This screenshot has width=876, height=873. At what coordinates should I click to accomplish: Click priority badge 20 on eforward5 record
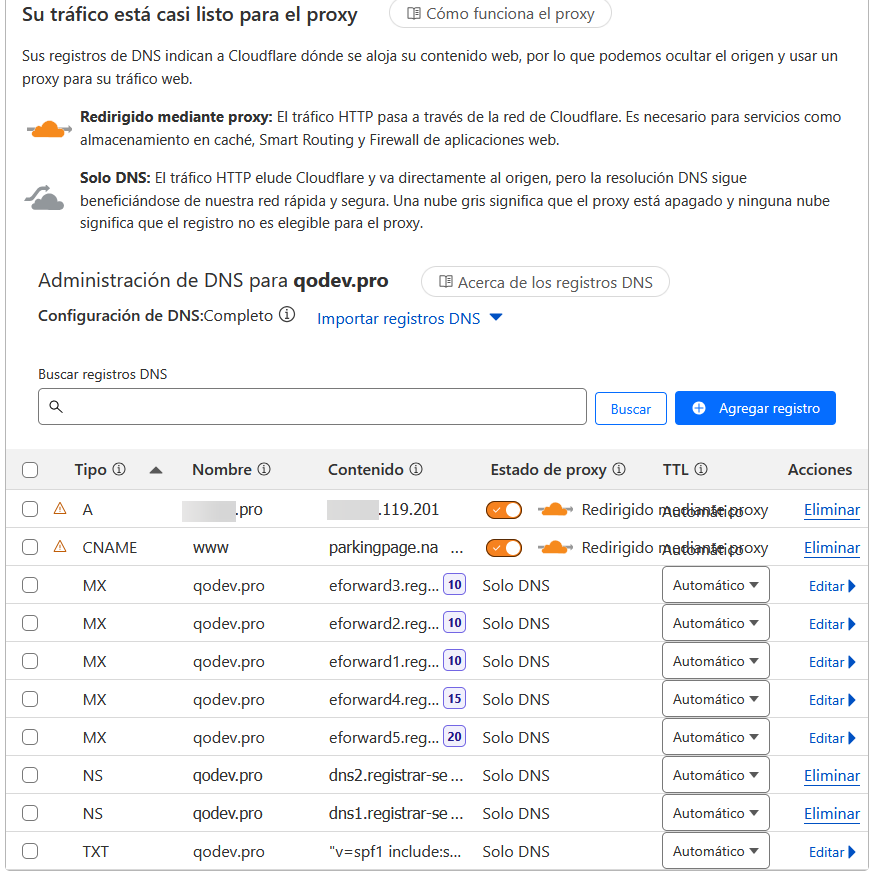tap(455, 737)
